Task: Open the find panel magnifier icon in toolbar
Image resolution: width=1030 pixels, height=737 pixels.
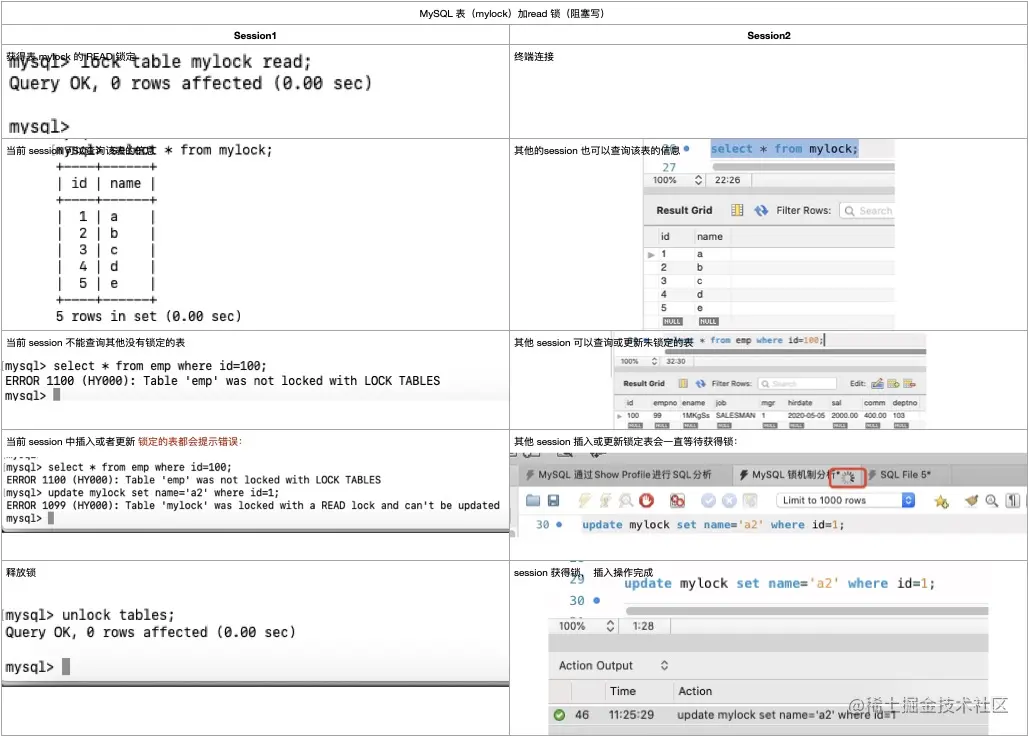Action: click(x=992, y=501)
